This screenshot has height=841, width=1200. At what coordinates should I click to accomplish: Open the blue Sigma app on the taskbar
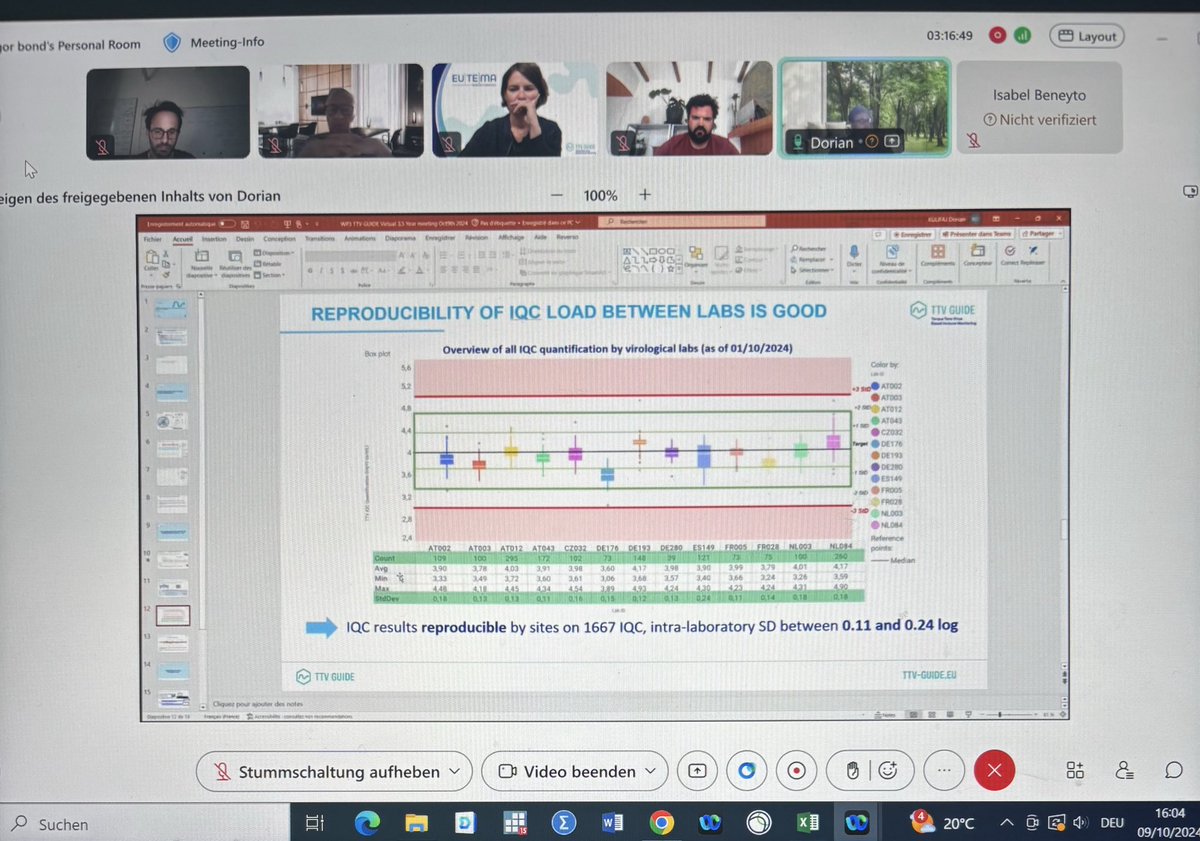click(x=563, y=823)
